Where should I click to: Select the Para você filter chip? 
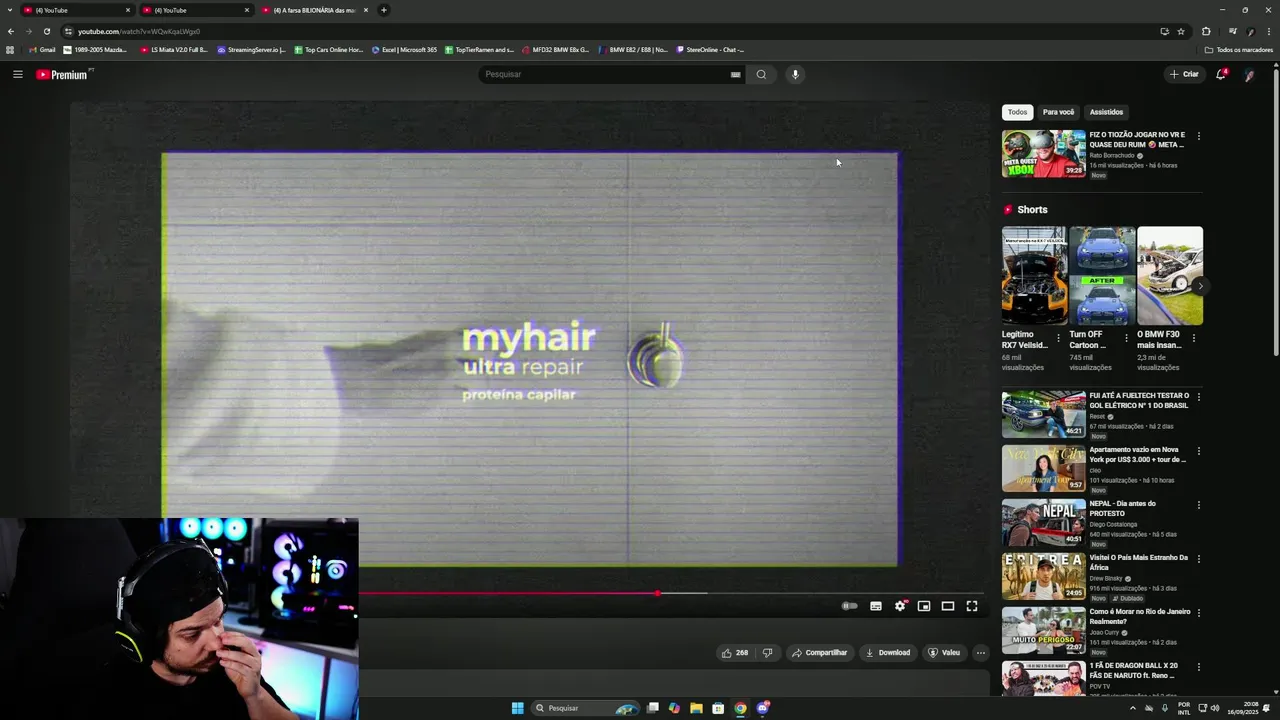[x=1058, y=112]
